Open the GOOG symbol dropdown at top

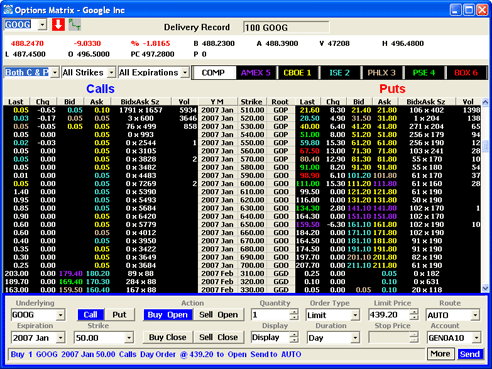(x=42, y=25)
